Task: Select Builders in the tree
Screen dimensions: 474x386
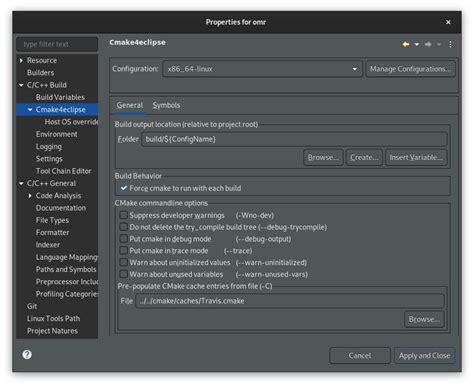Action: coord(40,73)
